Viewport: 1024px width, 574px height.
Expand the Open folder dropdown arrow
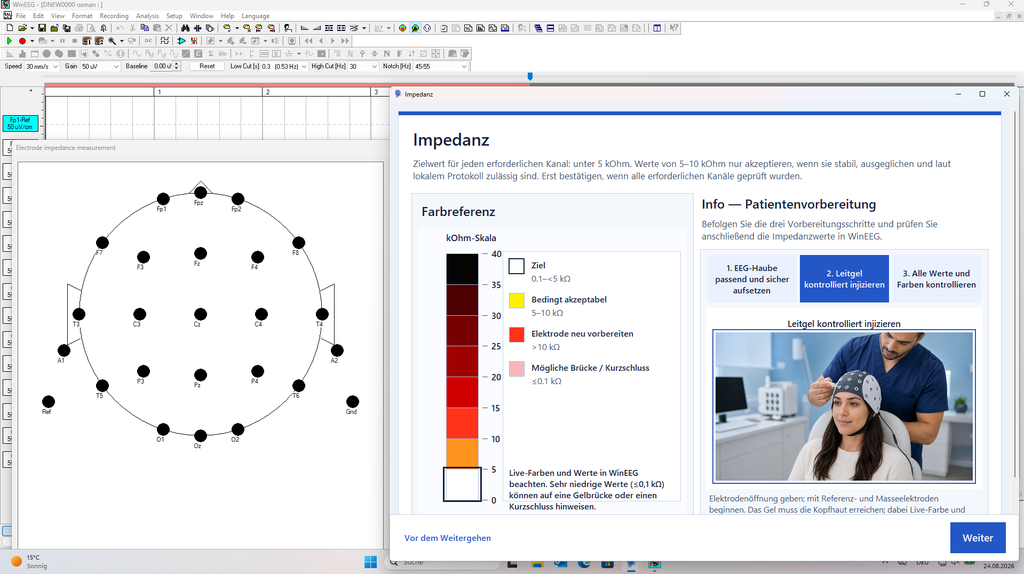(32, 28)
